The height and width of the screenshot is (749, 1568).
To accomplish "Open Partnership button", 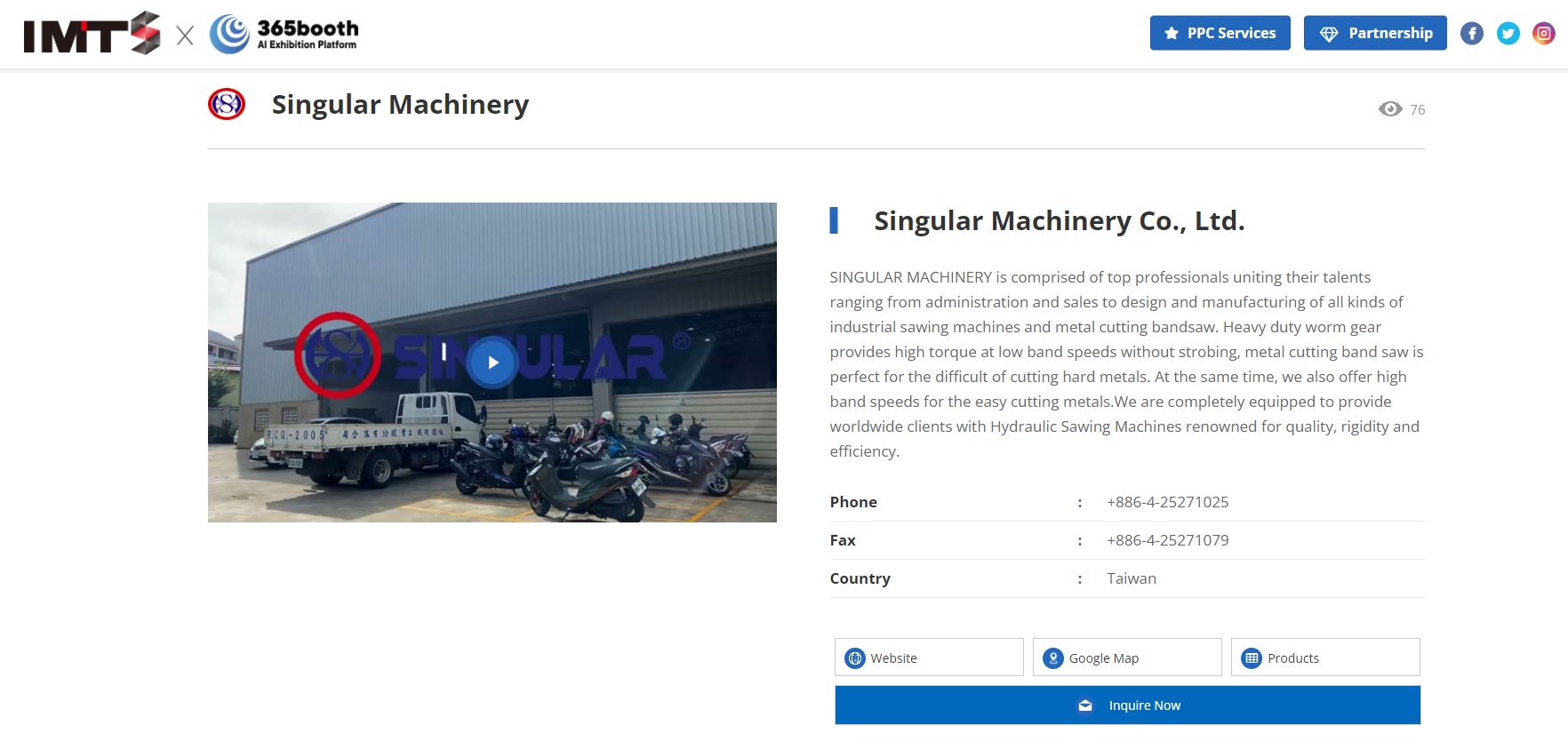I will pos(1375,33).
